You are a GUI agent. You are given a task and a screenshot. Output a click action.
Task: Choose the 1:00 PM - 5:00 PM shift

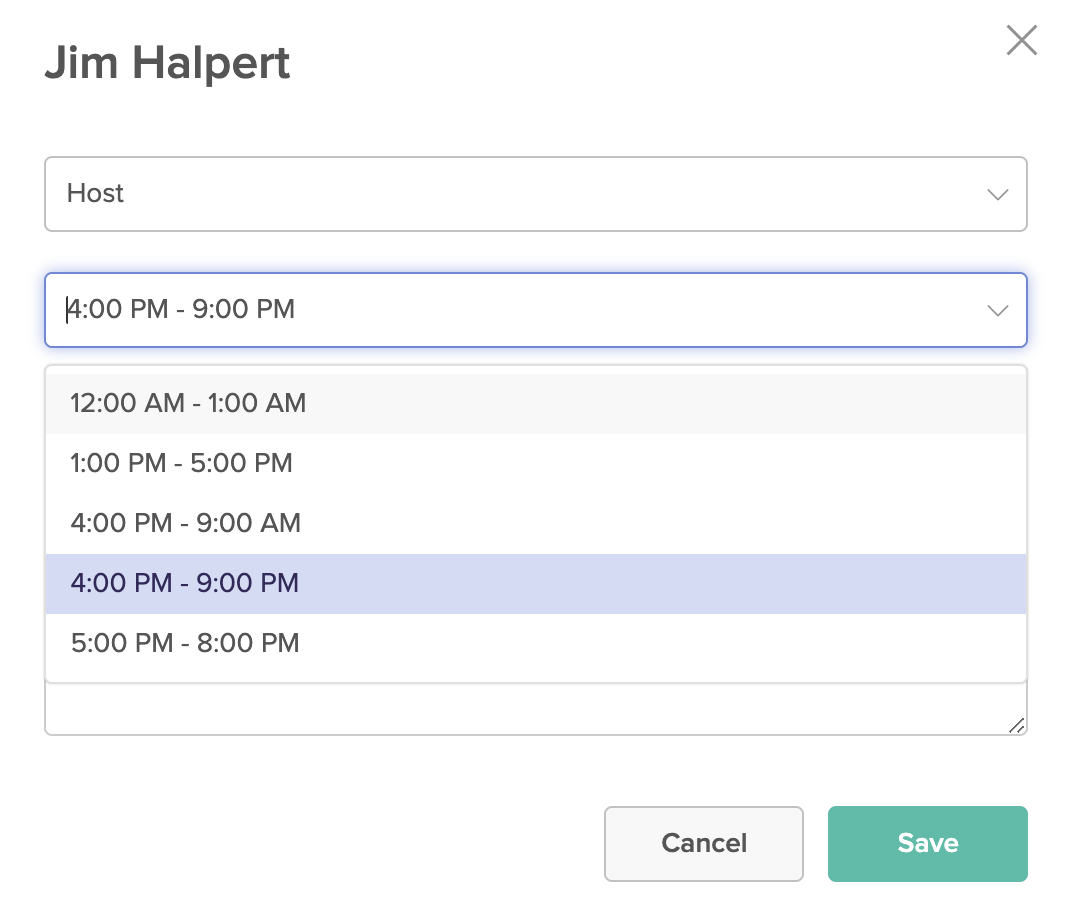pos(181,463)
